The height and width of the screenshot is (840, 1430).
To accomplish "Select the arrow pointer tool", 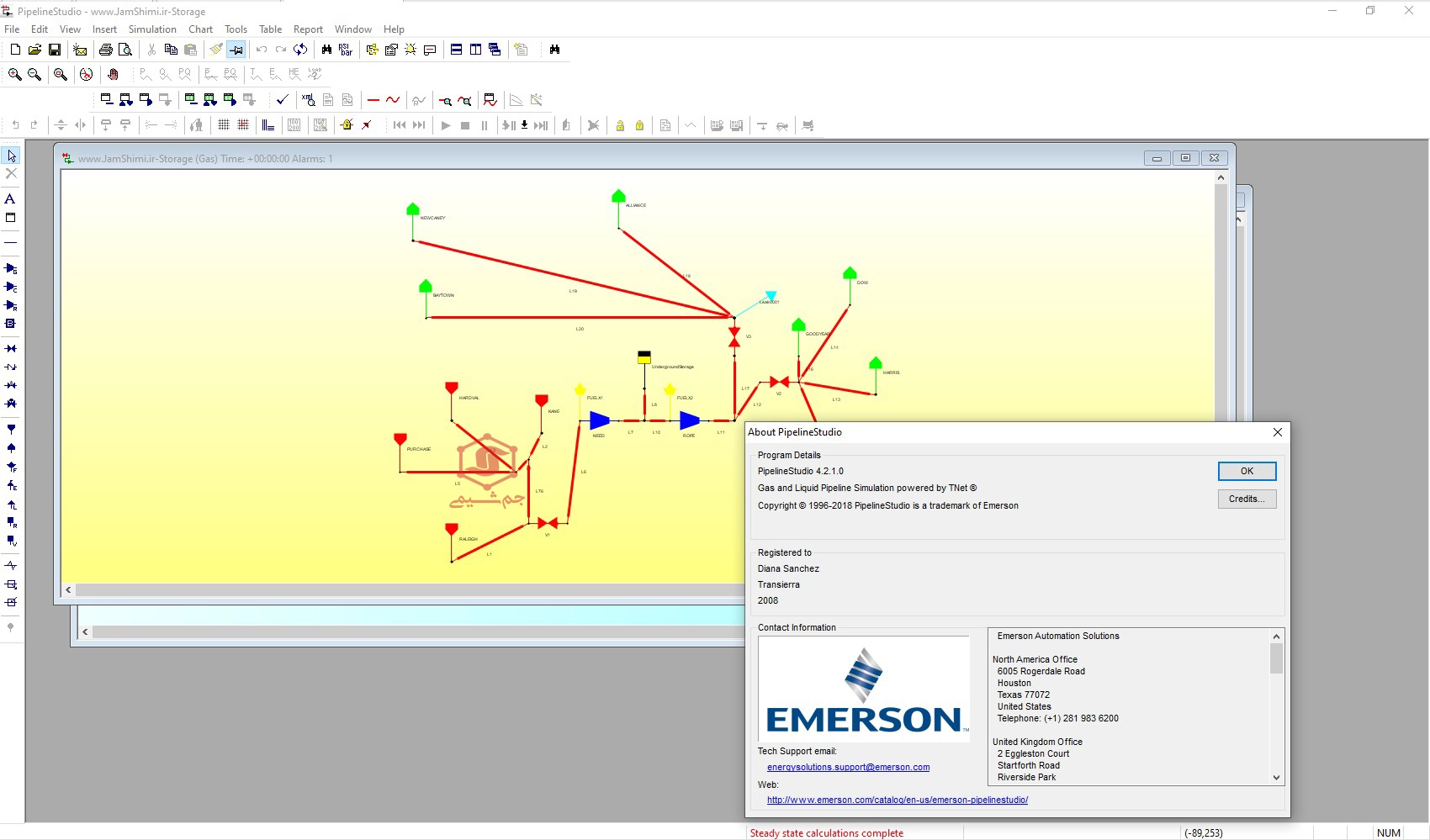I will coord(11,156).
